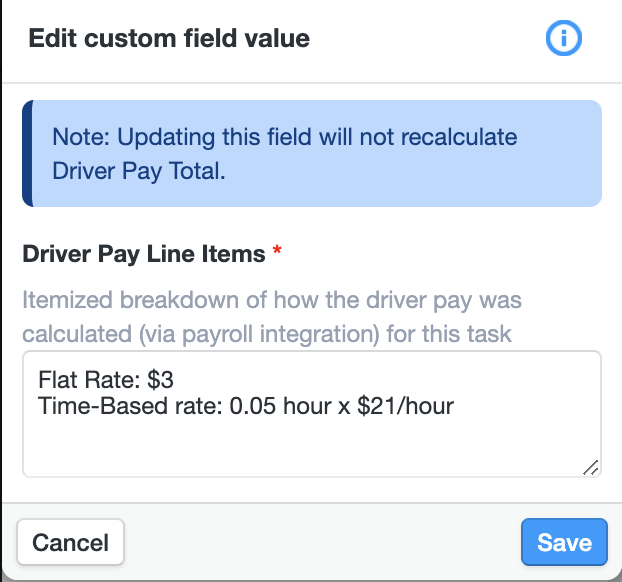The width and height of the screenshot is (622, 582).
Task: Click 'Note:' word at banner start
Action: coord(81,137)
